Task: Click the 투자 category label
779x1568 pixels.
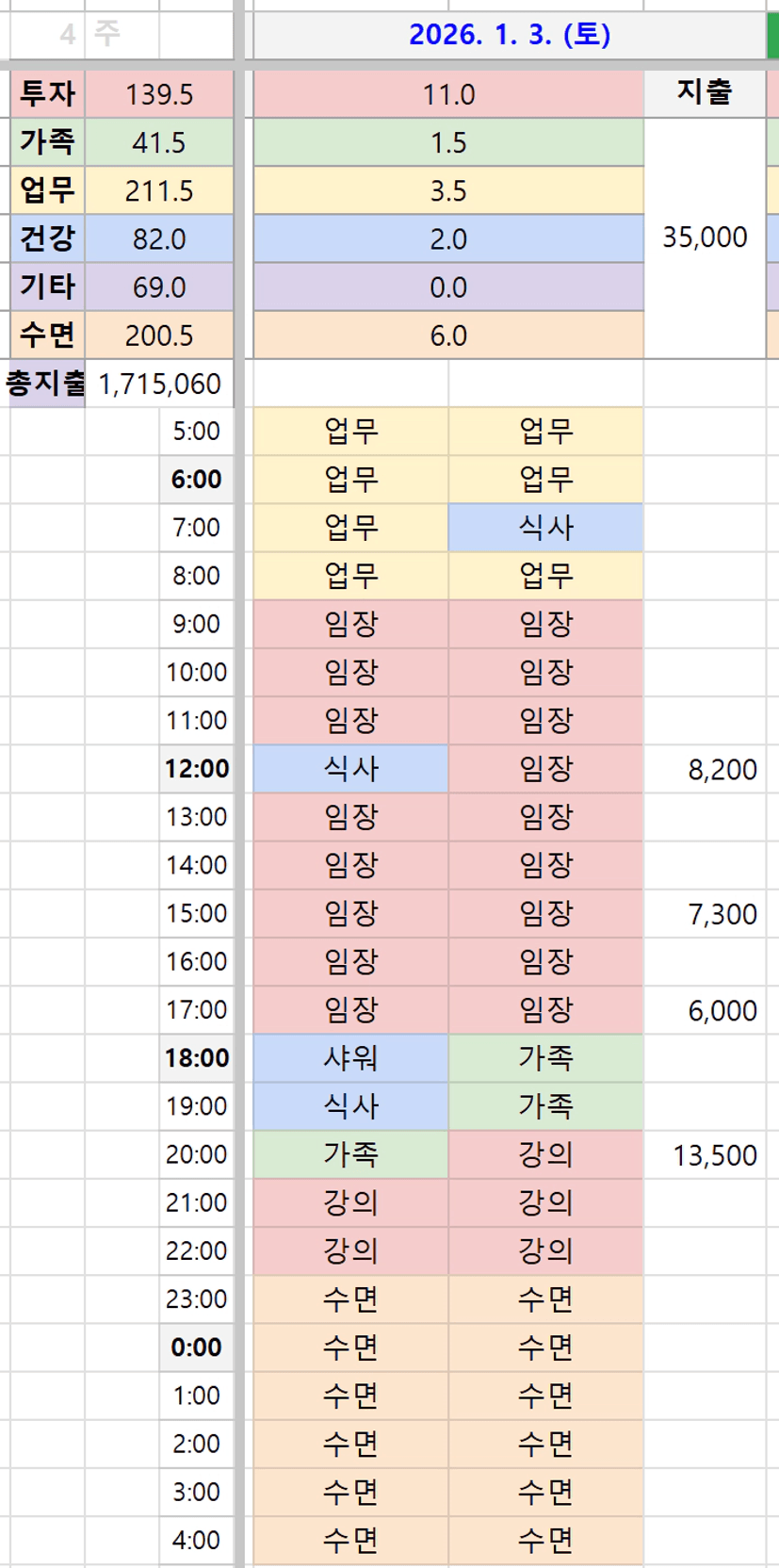Action: [47, 94]
